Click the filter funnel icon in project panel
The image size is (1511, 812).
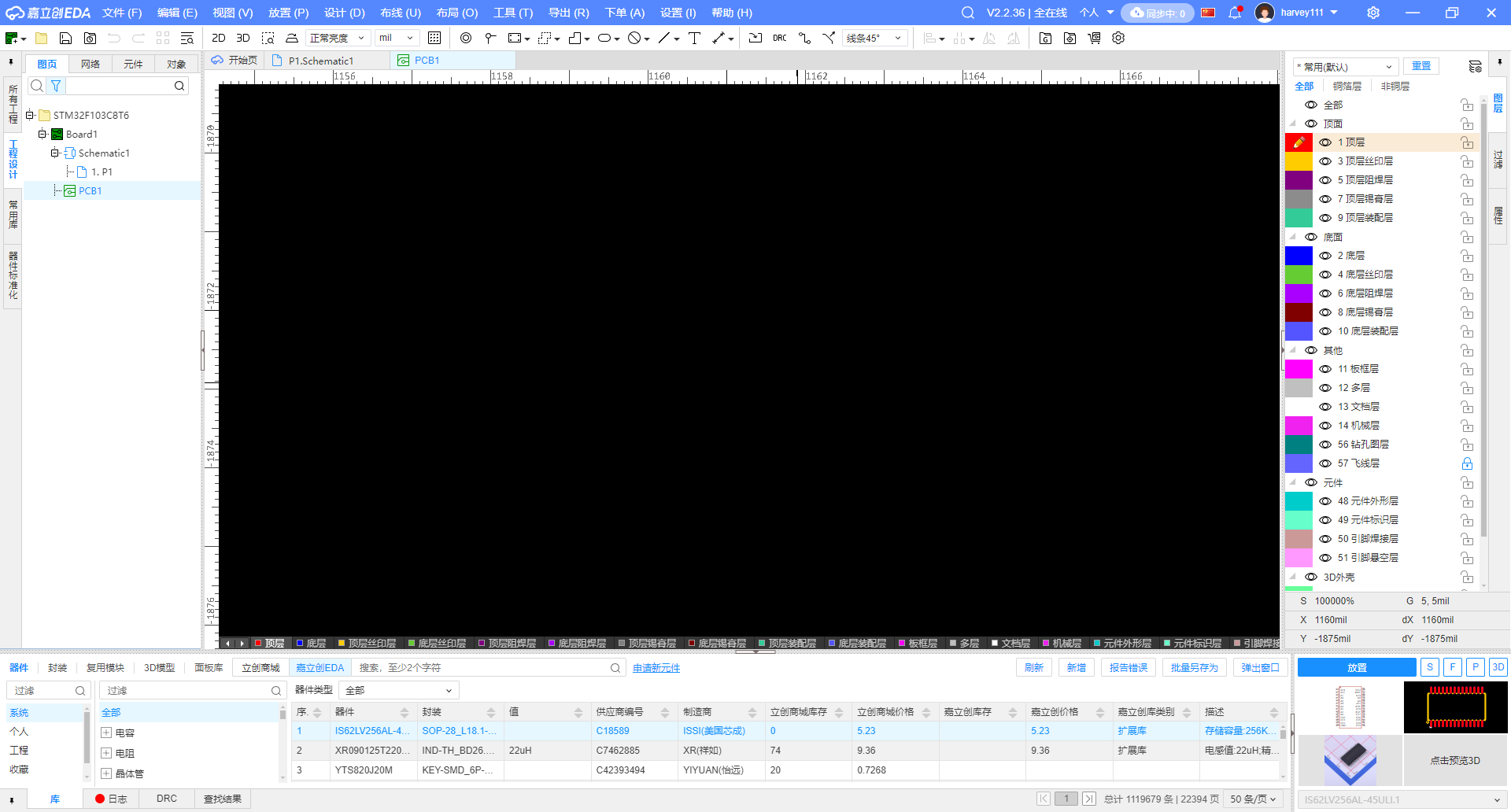point(56,86)
